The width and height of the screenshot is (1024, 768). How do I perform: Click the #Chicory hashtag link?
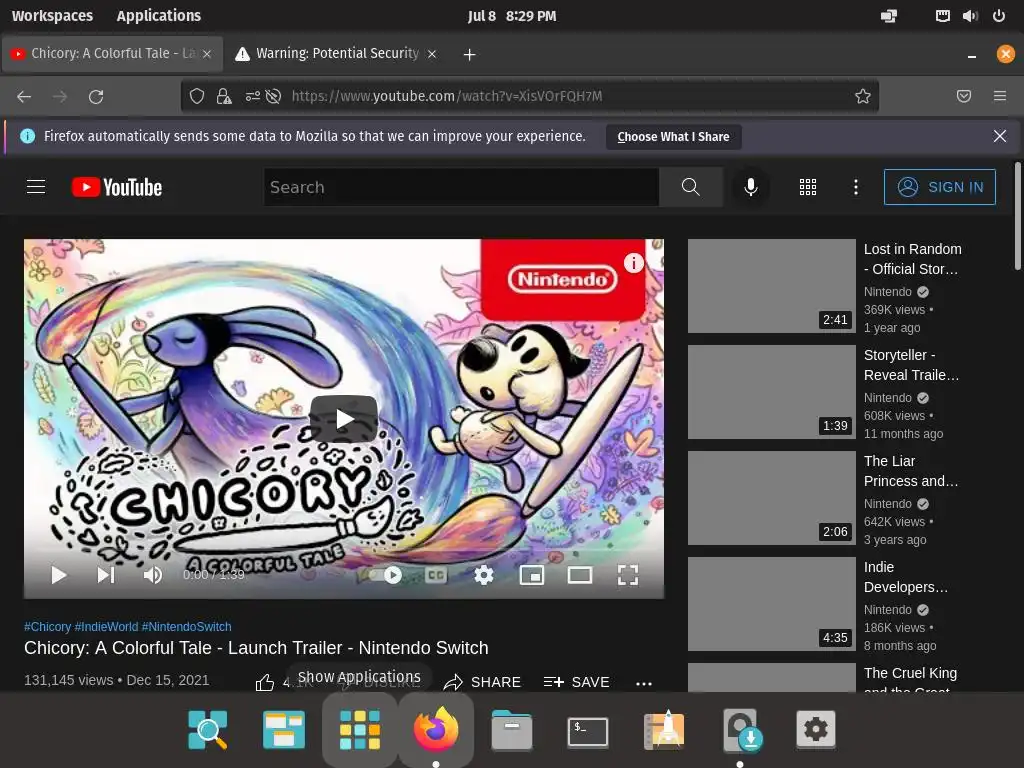tap(48, 627)
